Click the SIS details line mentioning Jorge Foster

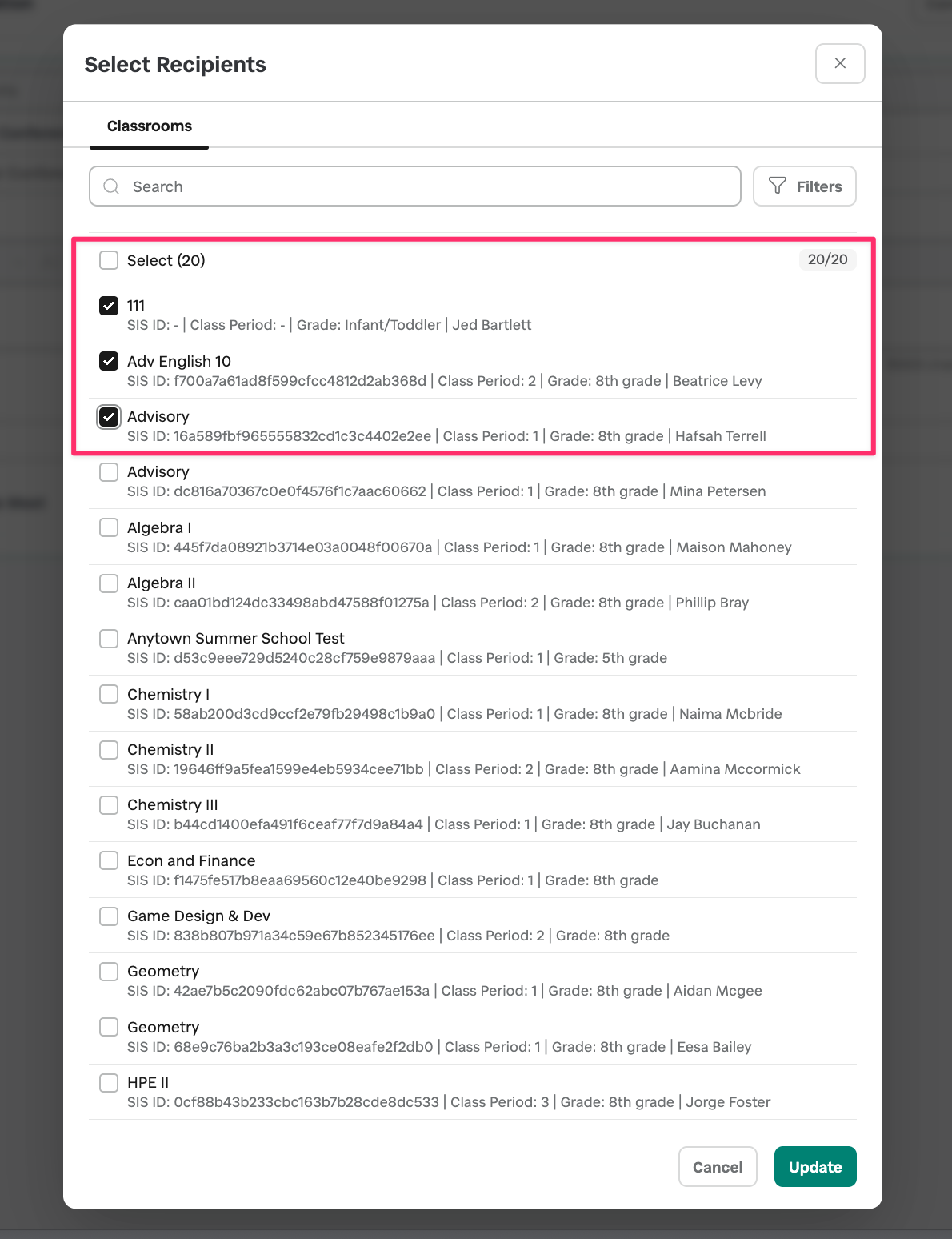(x=449, y=1102)
